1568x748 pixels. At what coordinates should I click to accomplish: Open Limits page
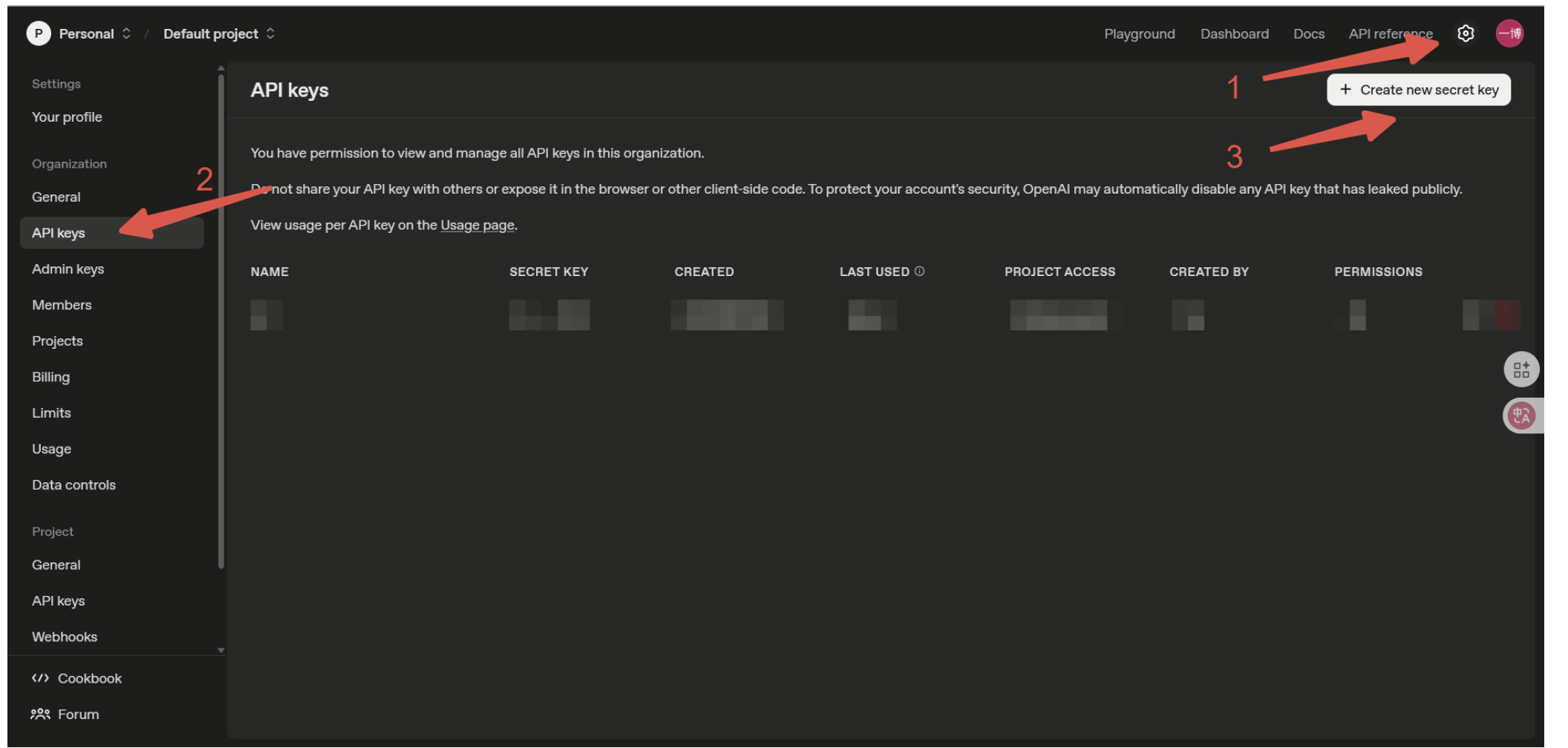(x=51, y=413)
